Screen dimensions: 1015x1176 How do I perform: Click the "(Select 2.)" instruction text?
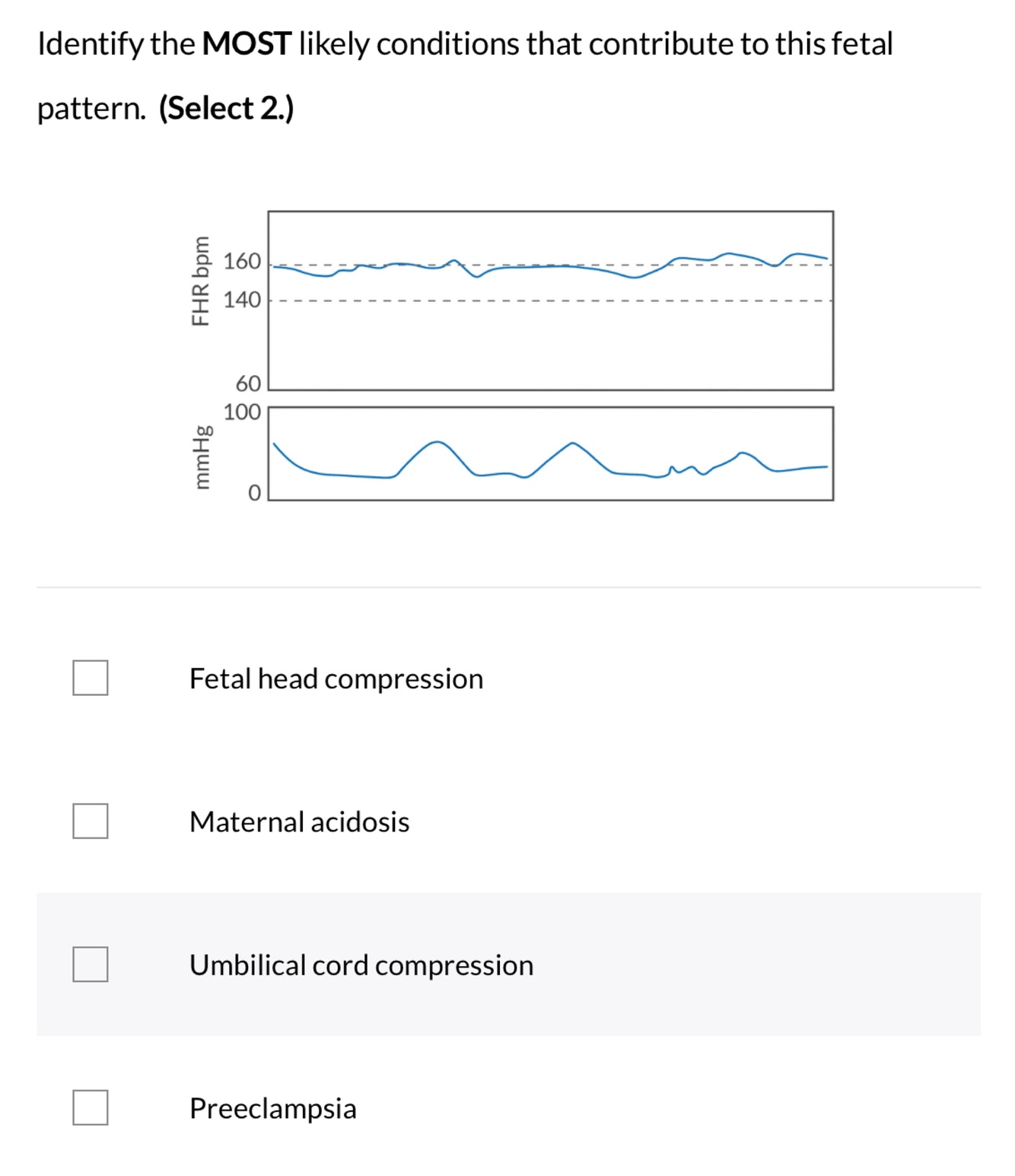pos(226,108)
